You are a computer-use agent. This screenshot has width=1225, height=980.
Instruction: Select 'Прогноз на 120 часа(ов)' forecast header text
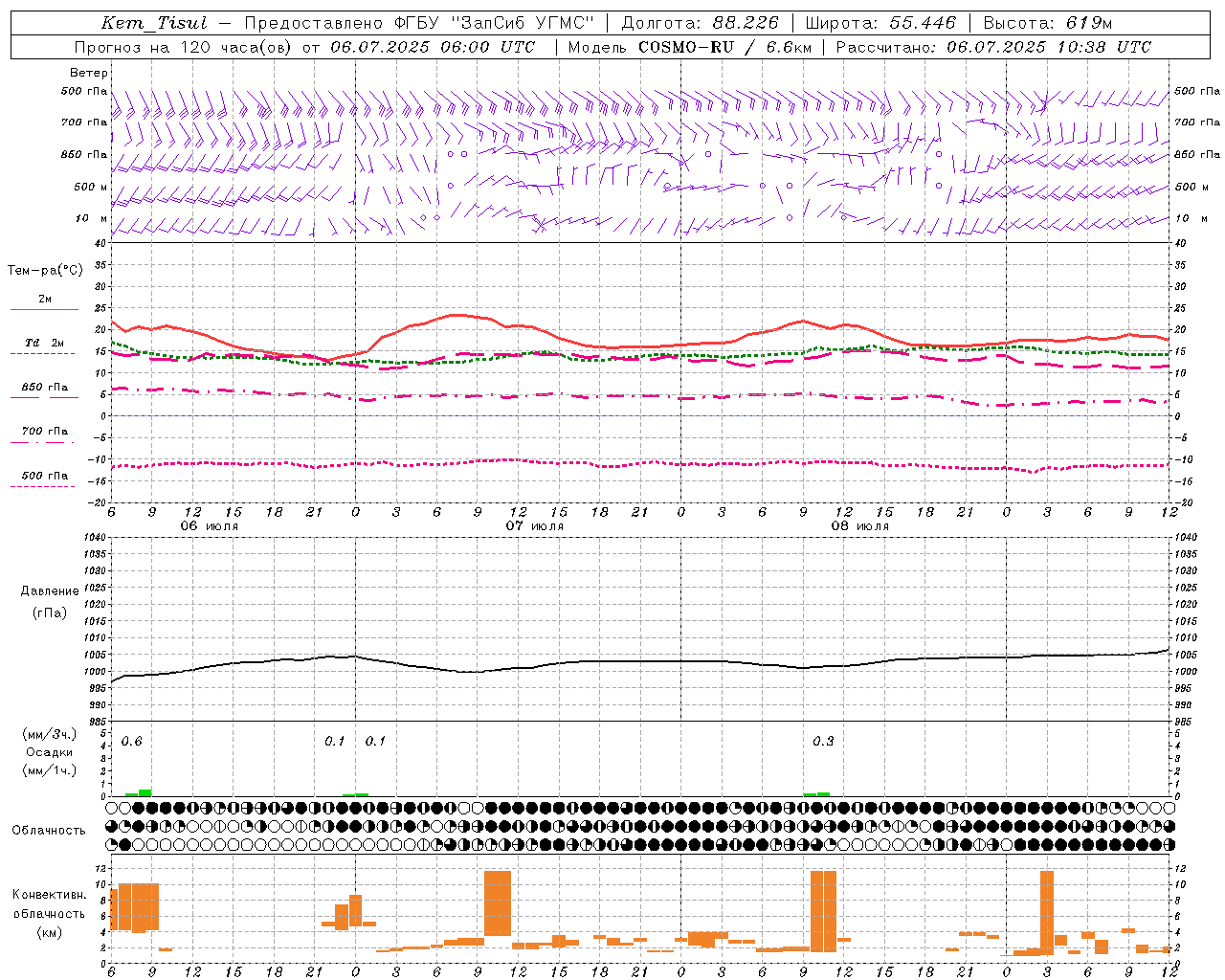pyautogui.click(x=184, y=47)
